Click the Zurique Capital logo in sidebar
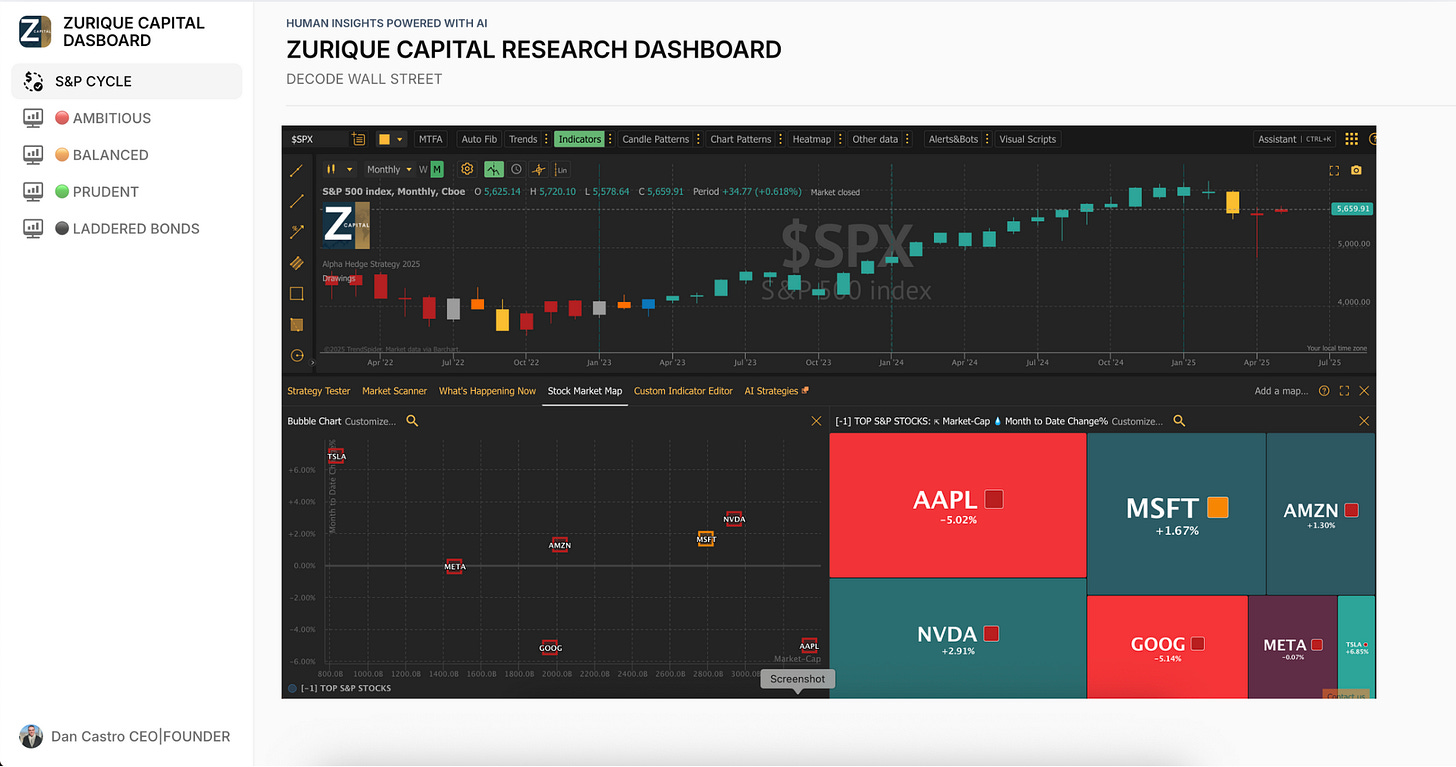 click(36, 32)
